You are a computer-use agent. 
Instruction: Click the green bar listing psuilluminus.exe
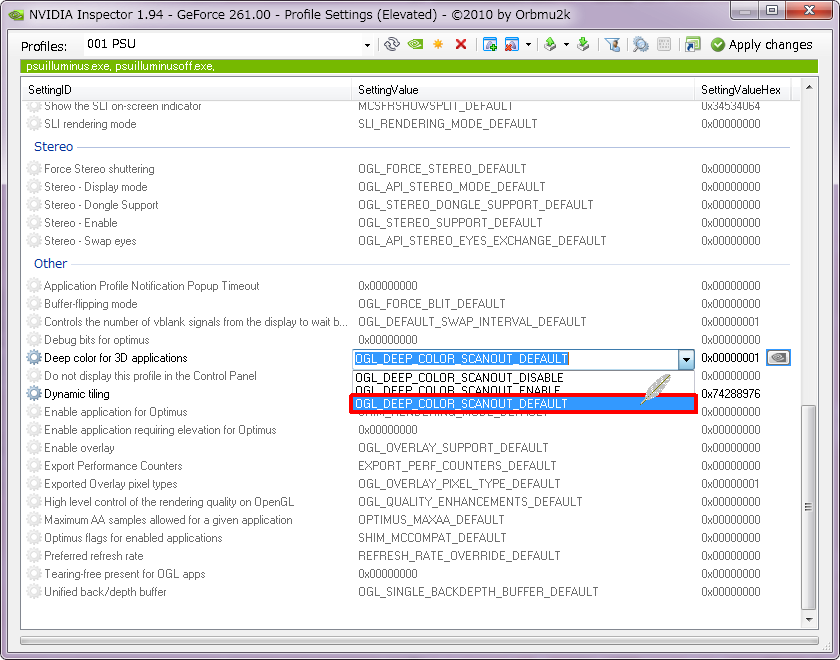click(x=419, y=66)
